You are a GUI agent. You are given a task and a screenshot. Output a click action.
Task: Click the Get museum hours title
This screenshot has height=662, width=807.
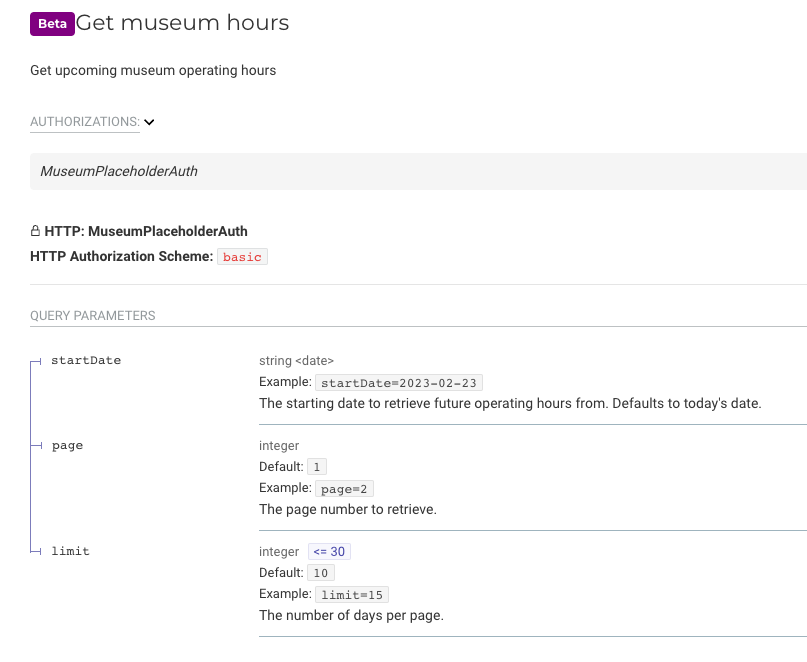187,22
